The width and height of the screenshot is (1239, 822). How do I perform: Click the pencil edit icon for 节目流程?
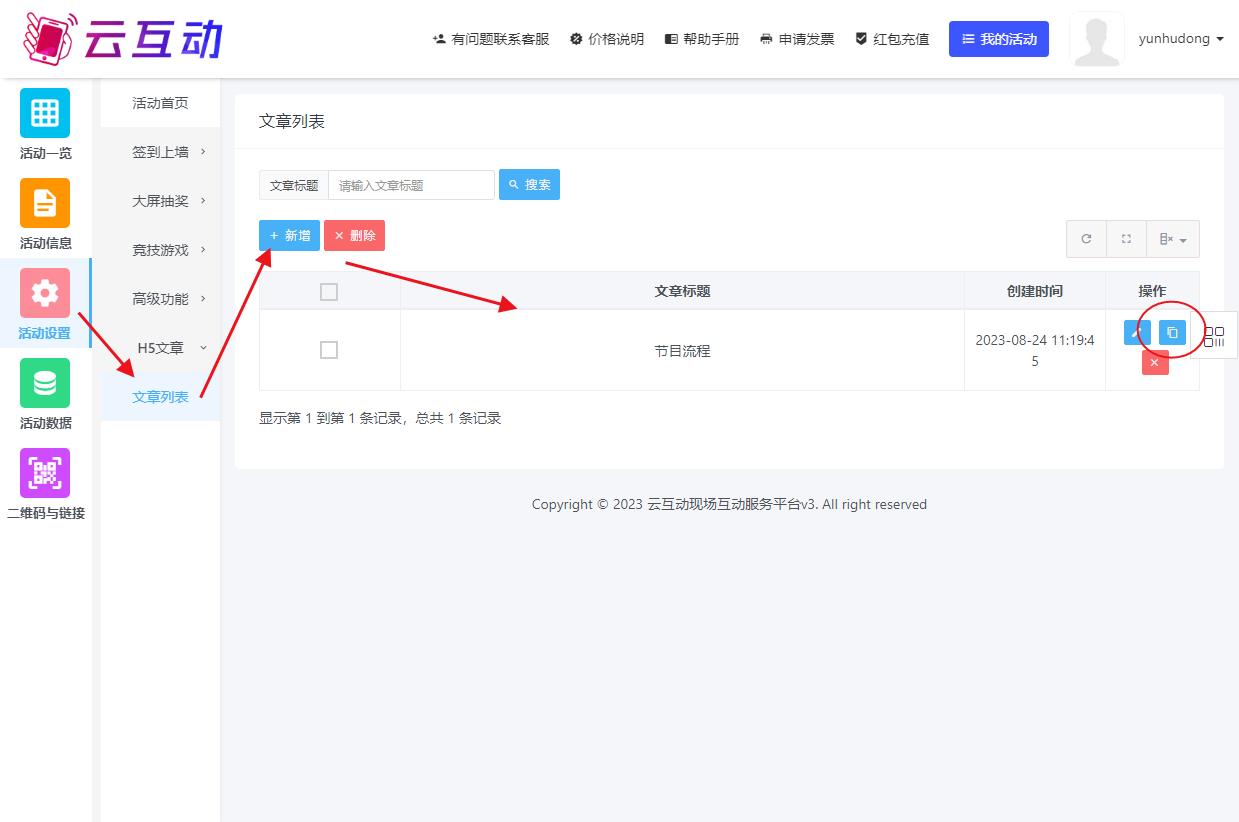(x=1137, y=332)
